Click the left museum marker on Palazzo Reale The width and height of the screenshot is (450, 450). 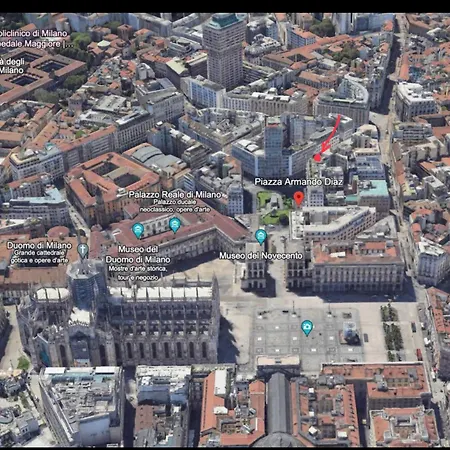tap(138, 231)
